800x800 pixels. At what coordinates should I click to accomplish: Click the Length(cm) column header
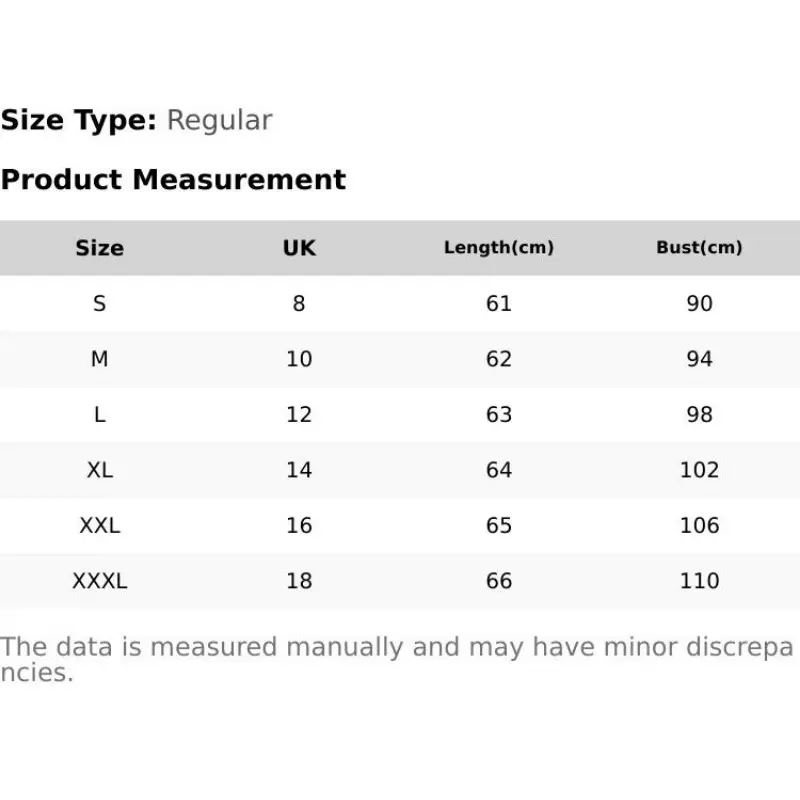[499, 247]
